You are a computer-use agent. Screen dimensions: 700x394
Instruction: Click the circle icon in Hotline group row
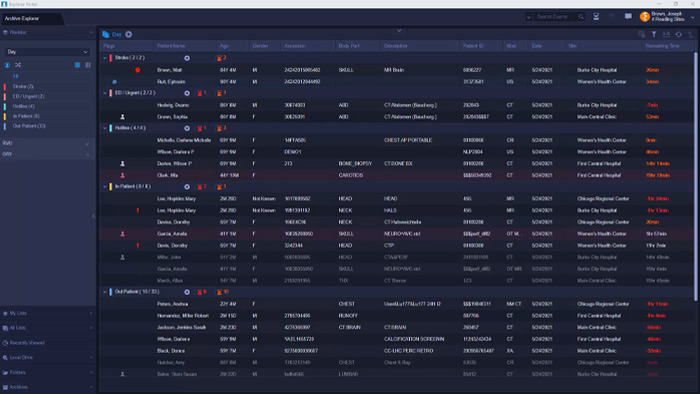click(x=187, y=128)
